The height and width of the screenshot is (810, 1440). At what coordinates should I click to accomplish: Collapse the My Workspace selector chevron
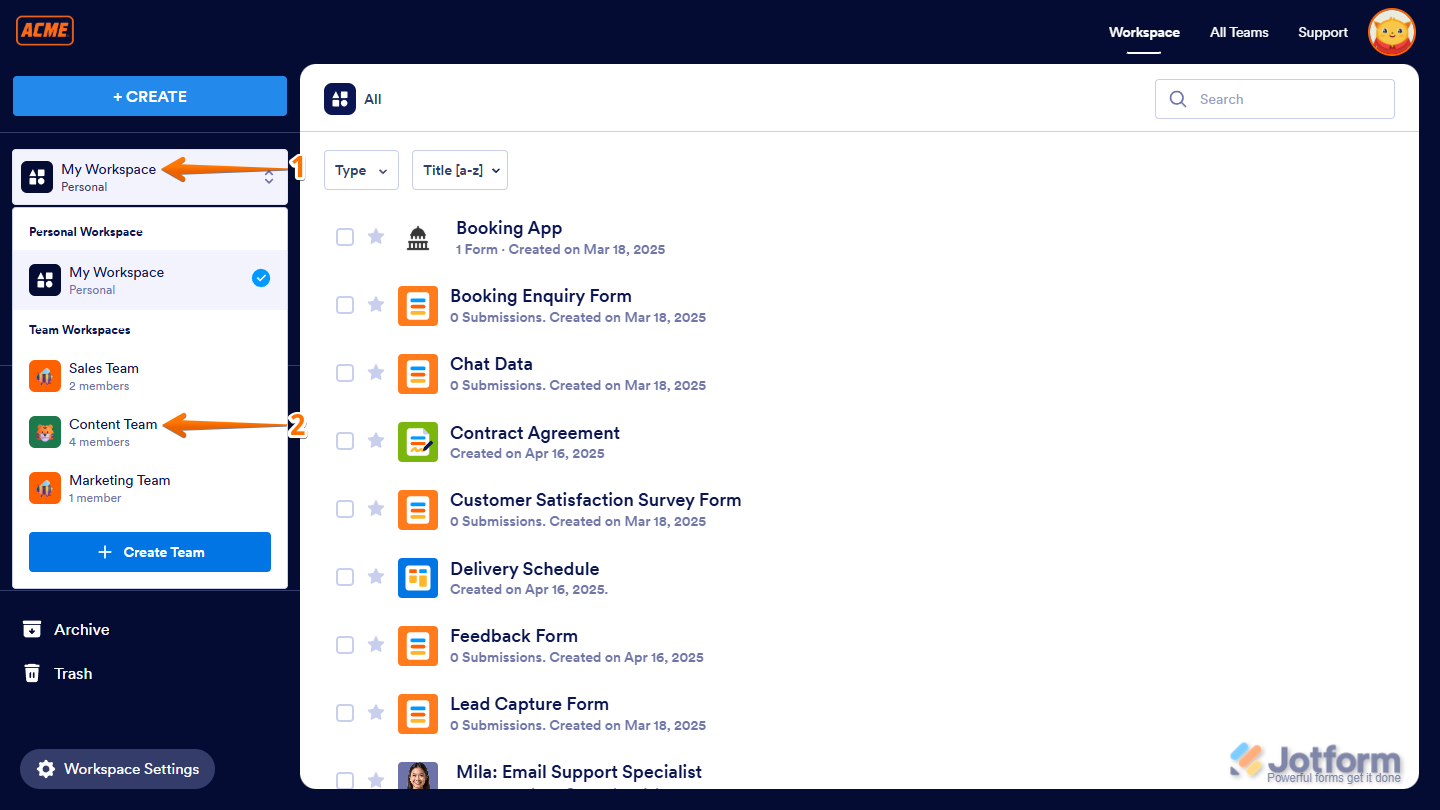point(269,176)
